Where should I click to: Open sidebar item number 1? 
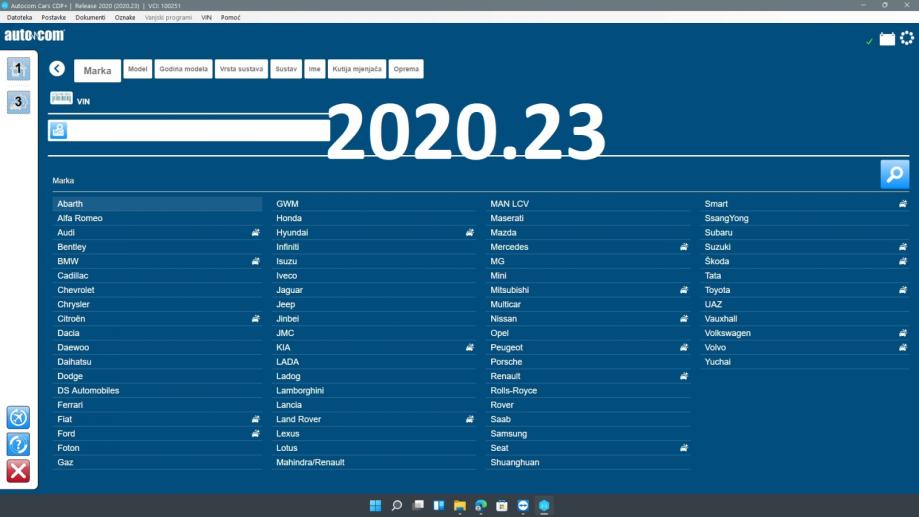pyautogui.click(x=18, y=69)
